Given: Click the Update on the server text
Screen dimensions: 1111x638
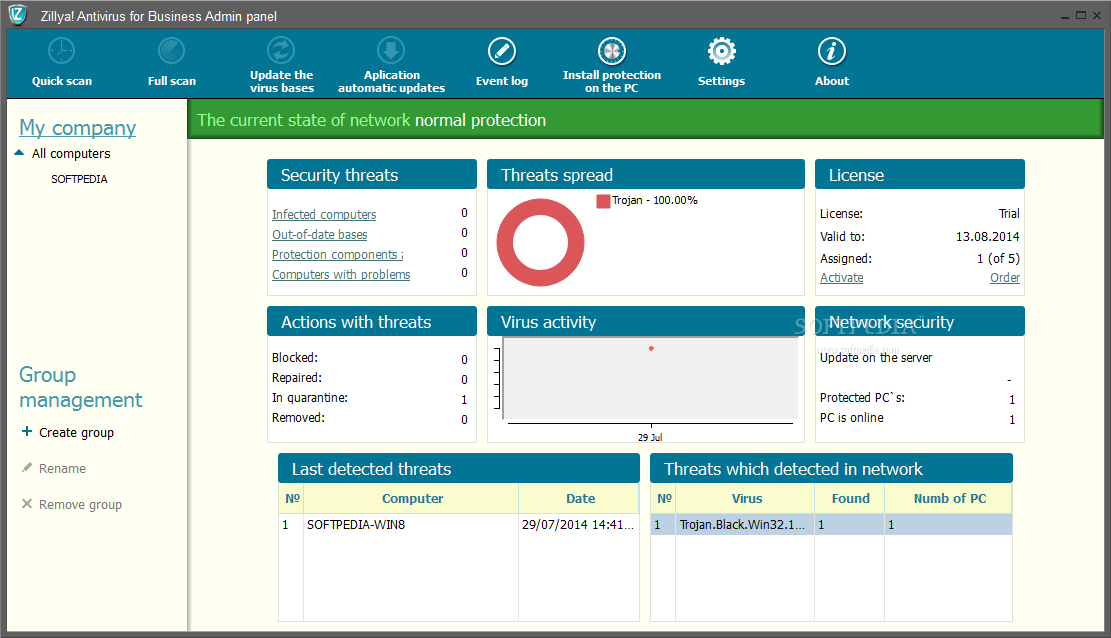Looking at the screenshot, I should click(876, 357).
